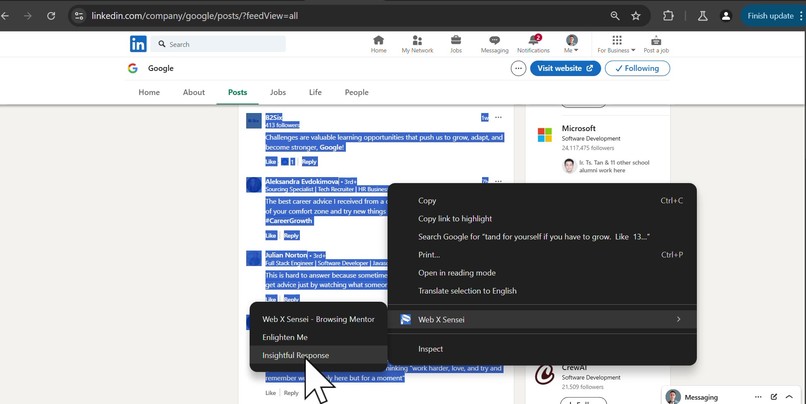Click the Web X Sensei extension icon
Screen dimensions: 806x404
point(406,319)
